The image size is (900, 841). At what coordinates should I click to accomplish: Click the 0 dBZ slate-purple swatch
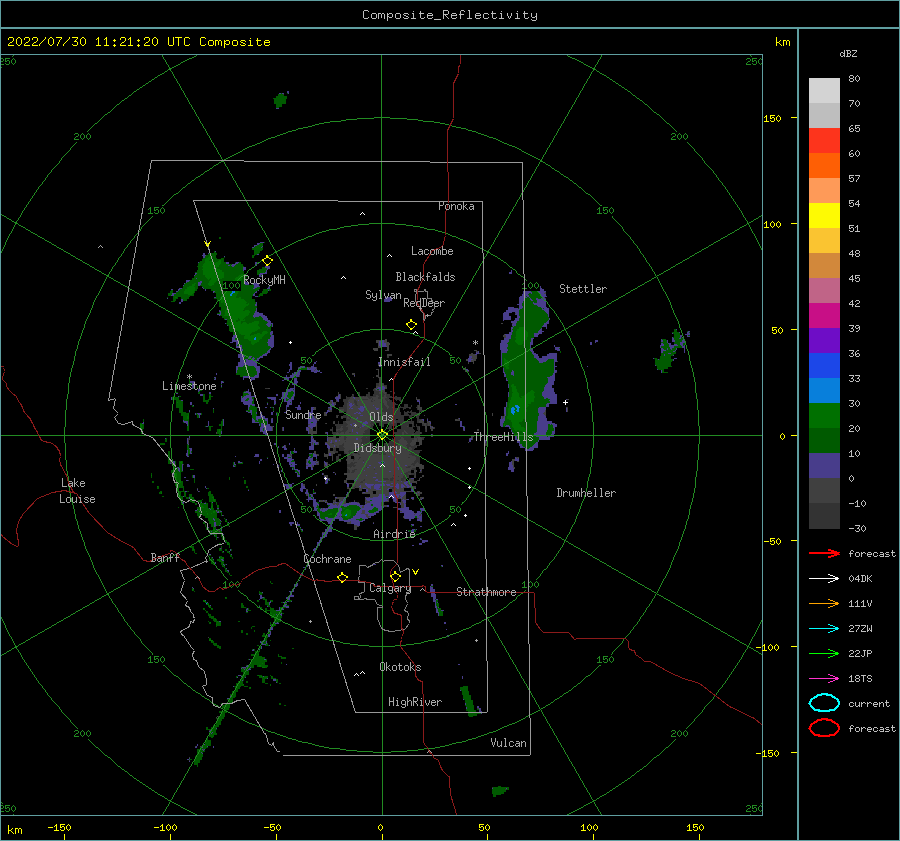tap(824, 465)
